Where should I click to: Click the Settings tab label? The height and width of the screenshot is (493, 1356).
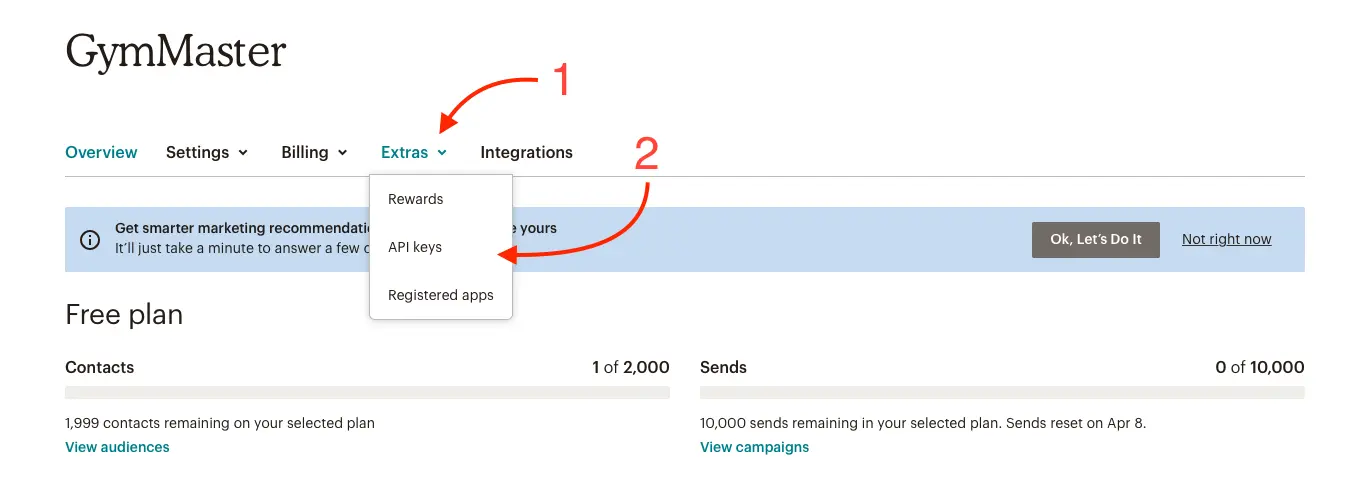point(197,153)
